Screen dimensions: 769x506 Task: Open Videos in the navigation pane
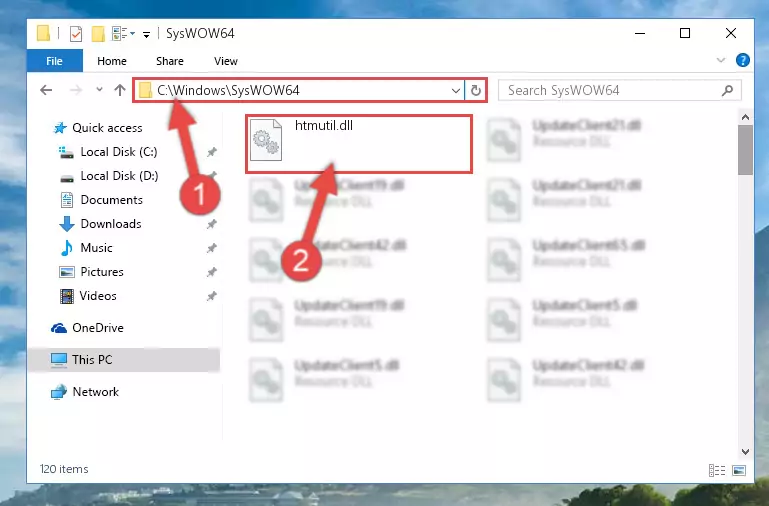point(98,296)
